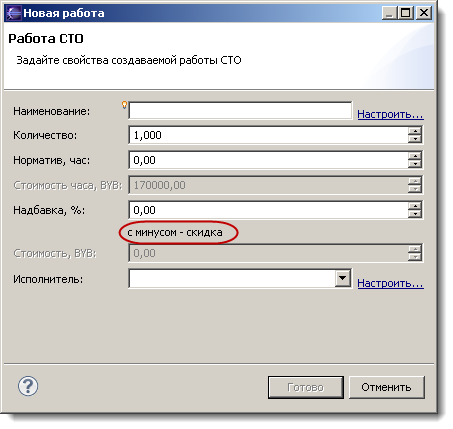The image size is (453, 429).
Task: Increase Норматив, час with the up arrow
Action: click(415, 156)
